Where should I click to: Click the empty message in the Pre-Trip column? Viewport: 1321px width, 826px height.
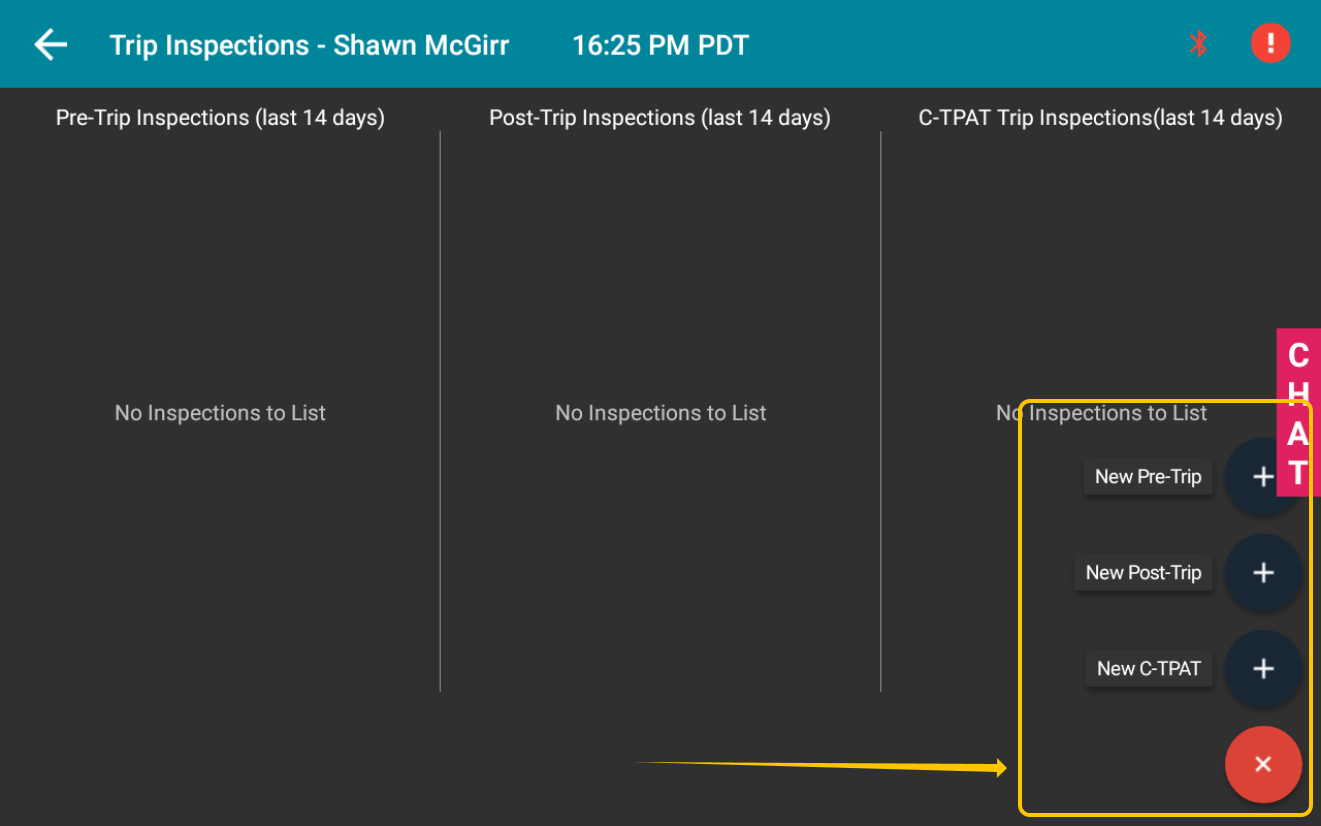point(220,413)
